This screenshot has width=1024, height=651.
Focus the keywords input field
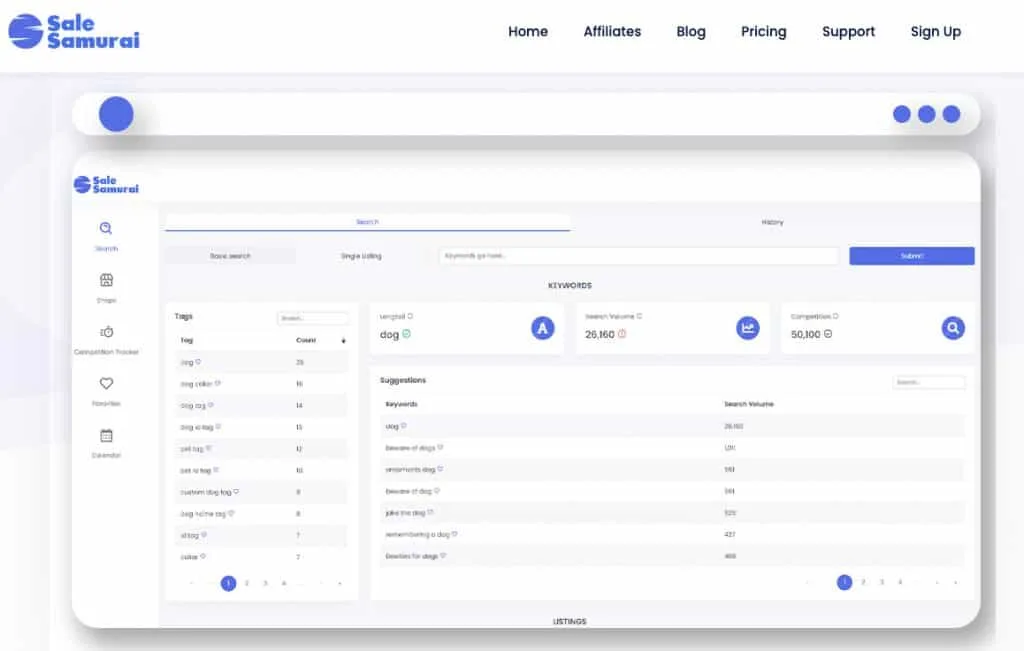coord(639,256)
